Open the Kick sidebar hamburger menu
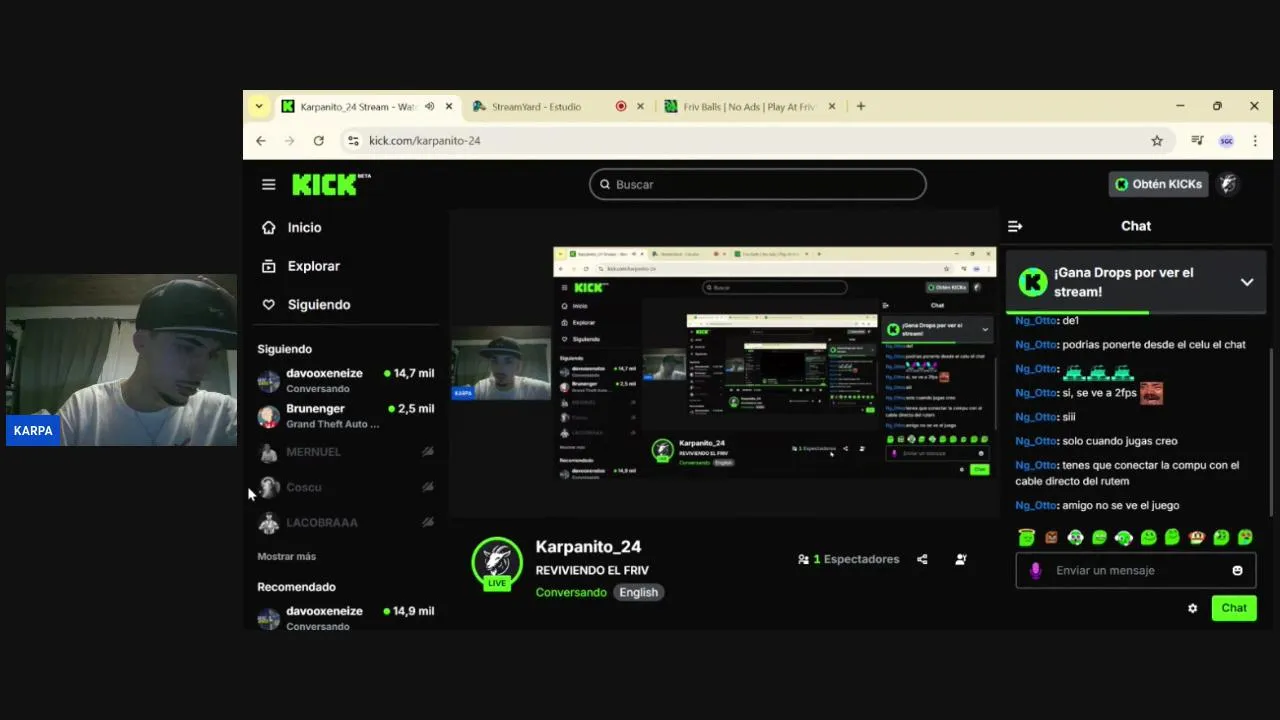 pyautogui.click(x=268, y=184)
